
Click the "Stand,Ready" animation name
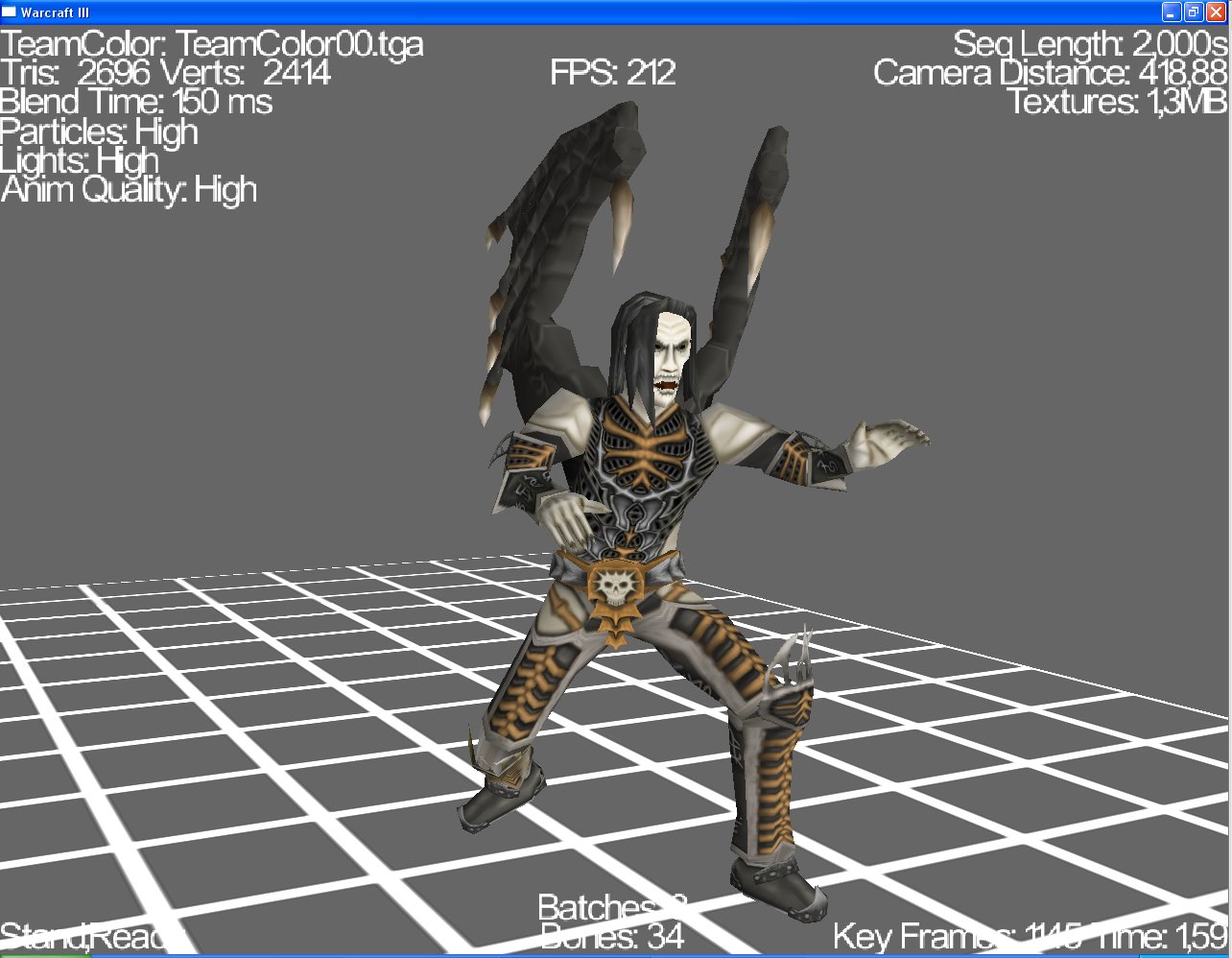point(93,936)
